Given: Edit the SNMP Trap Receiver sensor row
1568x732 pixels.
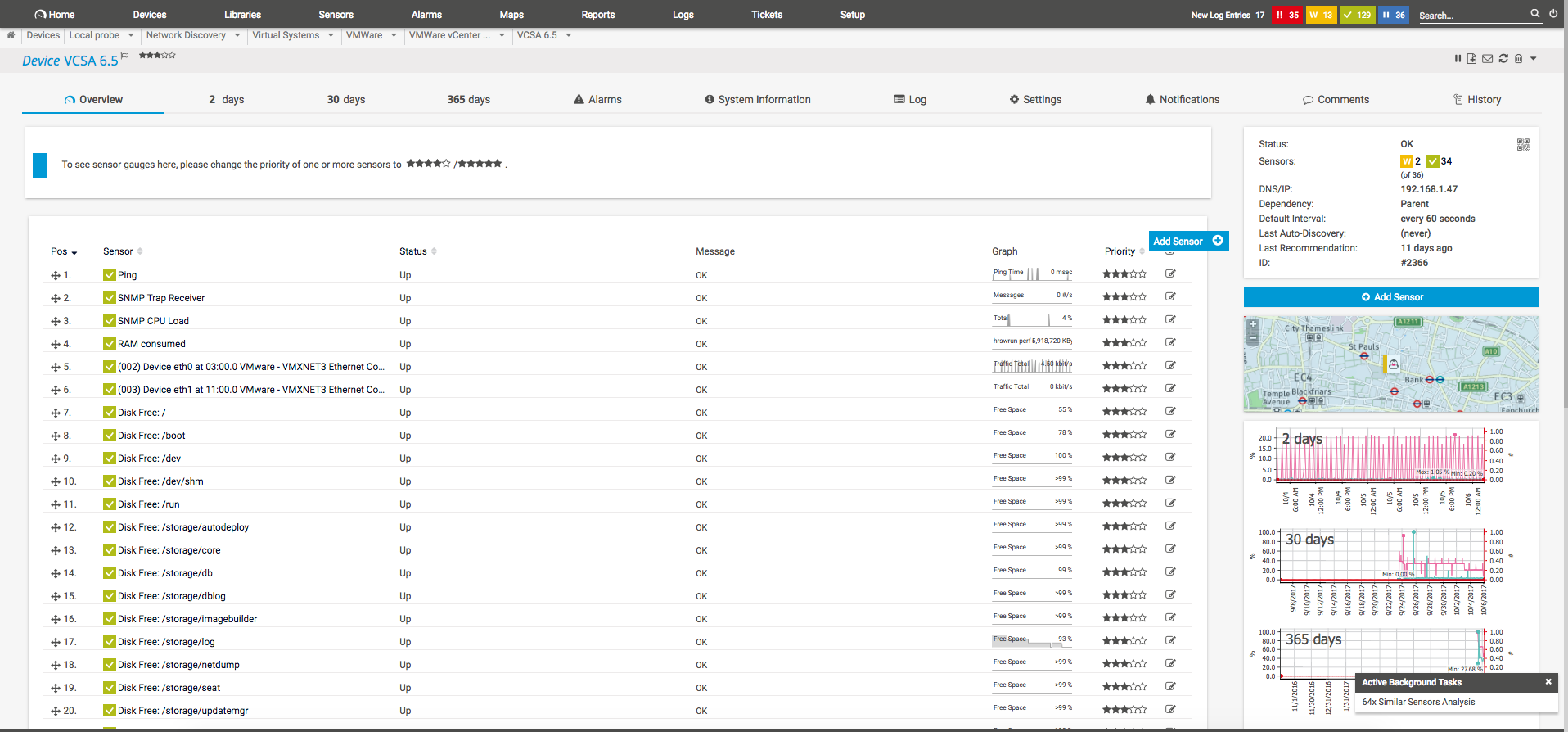Looking at the screenshot, I should point(1170,296).
